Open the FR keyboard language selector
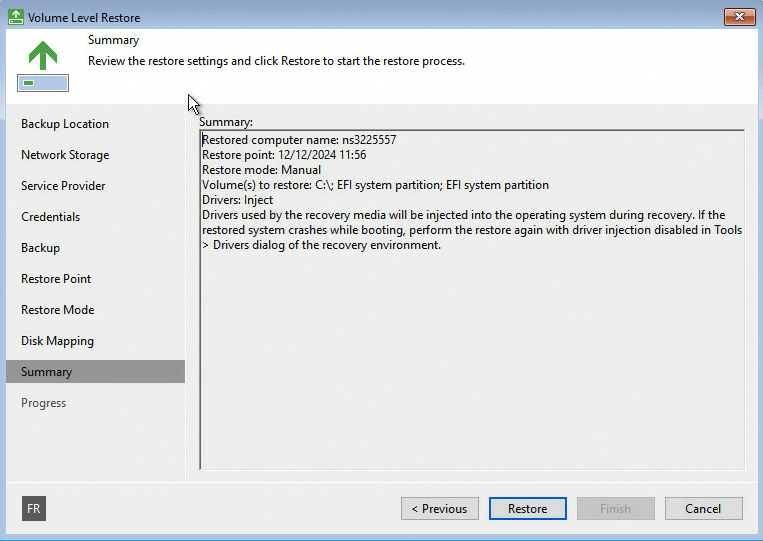763x541 pixels. coord(34,508)
